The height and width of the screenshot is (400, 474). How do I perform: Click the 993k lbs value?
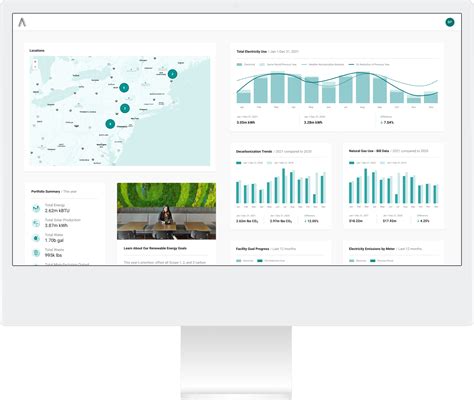(53, 255)
